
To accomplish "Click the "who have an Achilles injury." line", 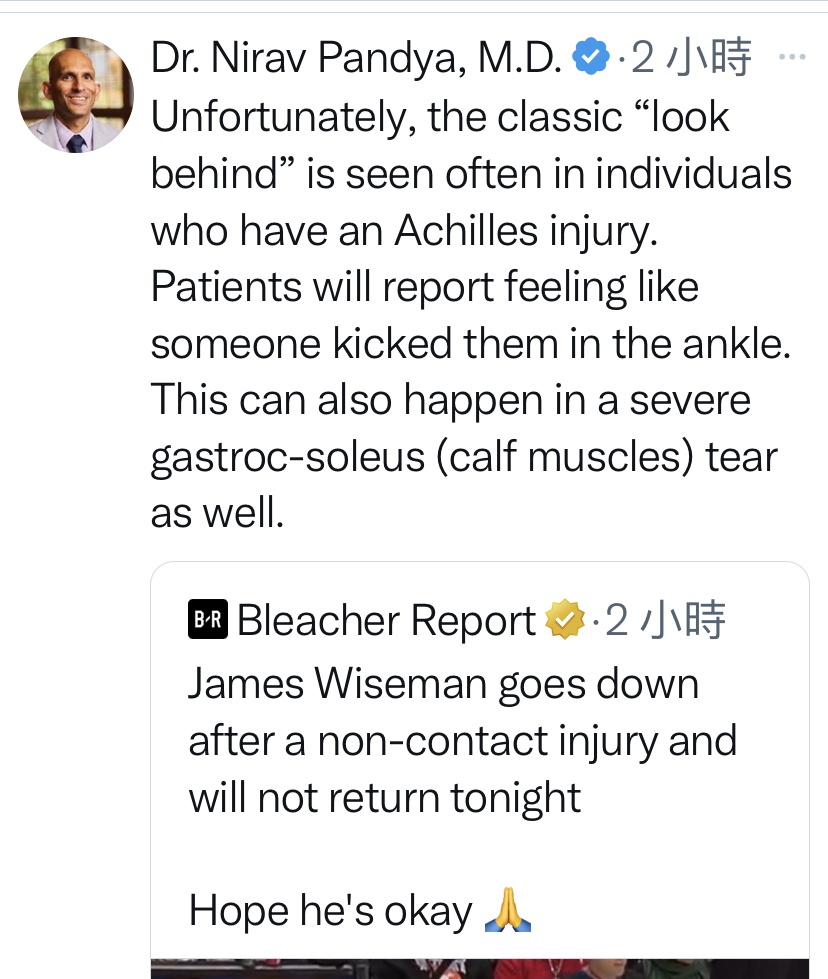I will coord(406,231).
